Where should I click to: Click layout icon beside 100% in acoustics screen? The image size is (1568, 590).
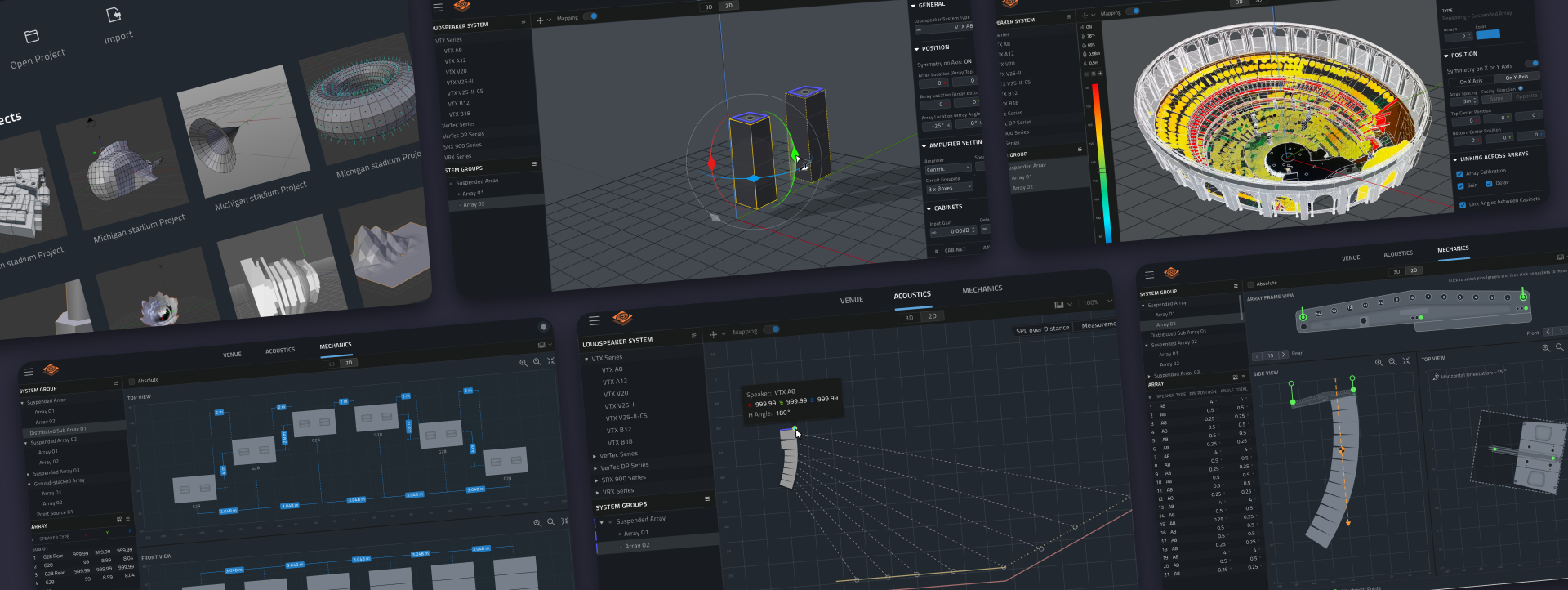[1059, 305]
